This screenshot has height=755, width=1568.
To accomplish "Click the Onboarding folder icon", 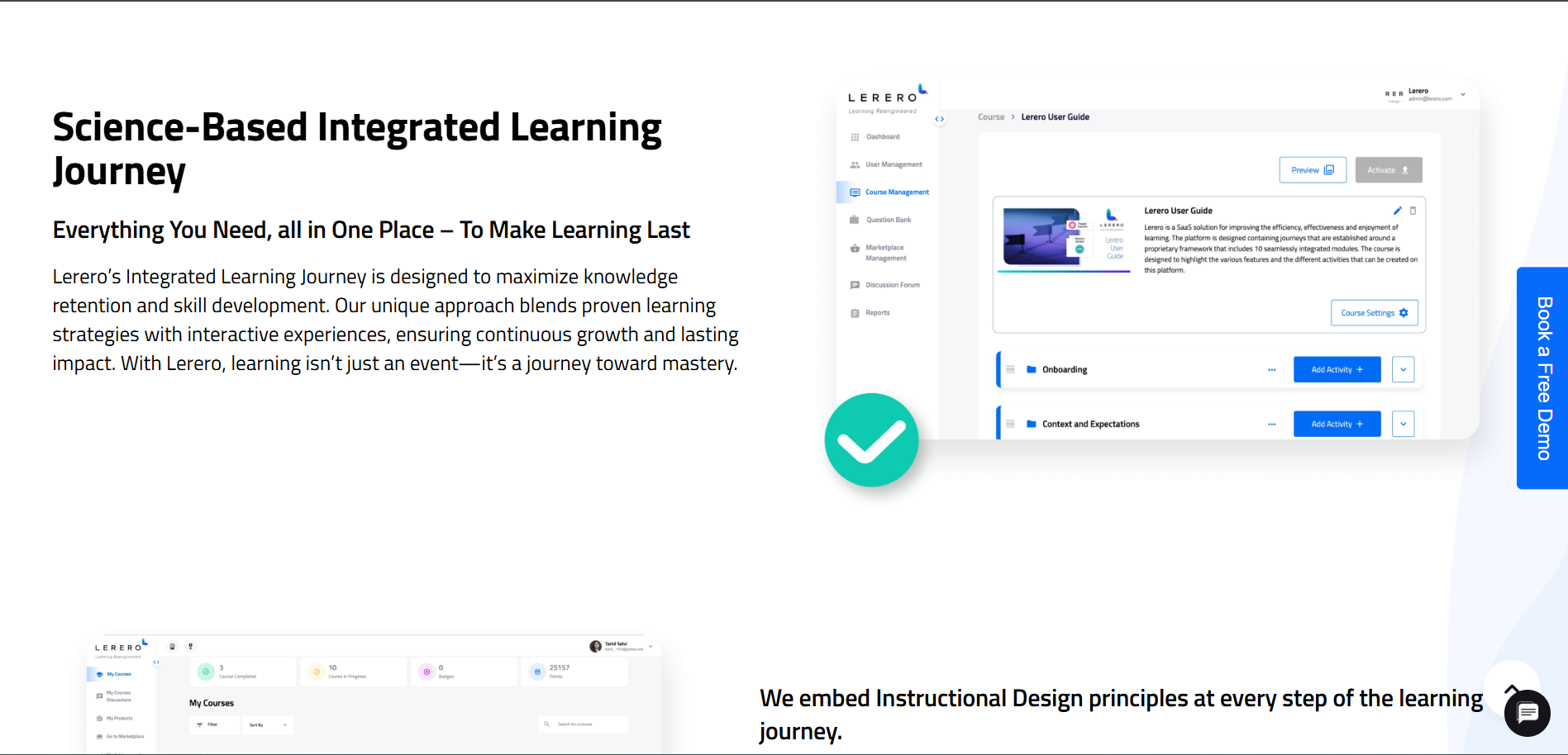I will (x=1032, y=369).
